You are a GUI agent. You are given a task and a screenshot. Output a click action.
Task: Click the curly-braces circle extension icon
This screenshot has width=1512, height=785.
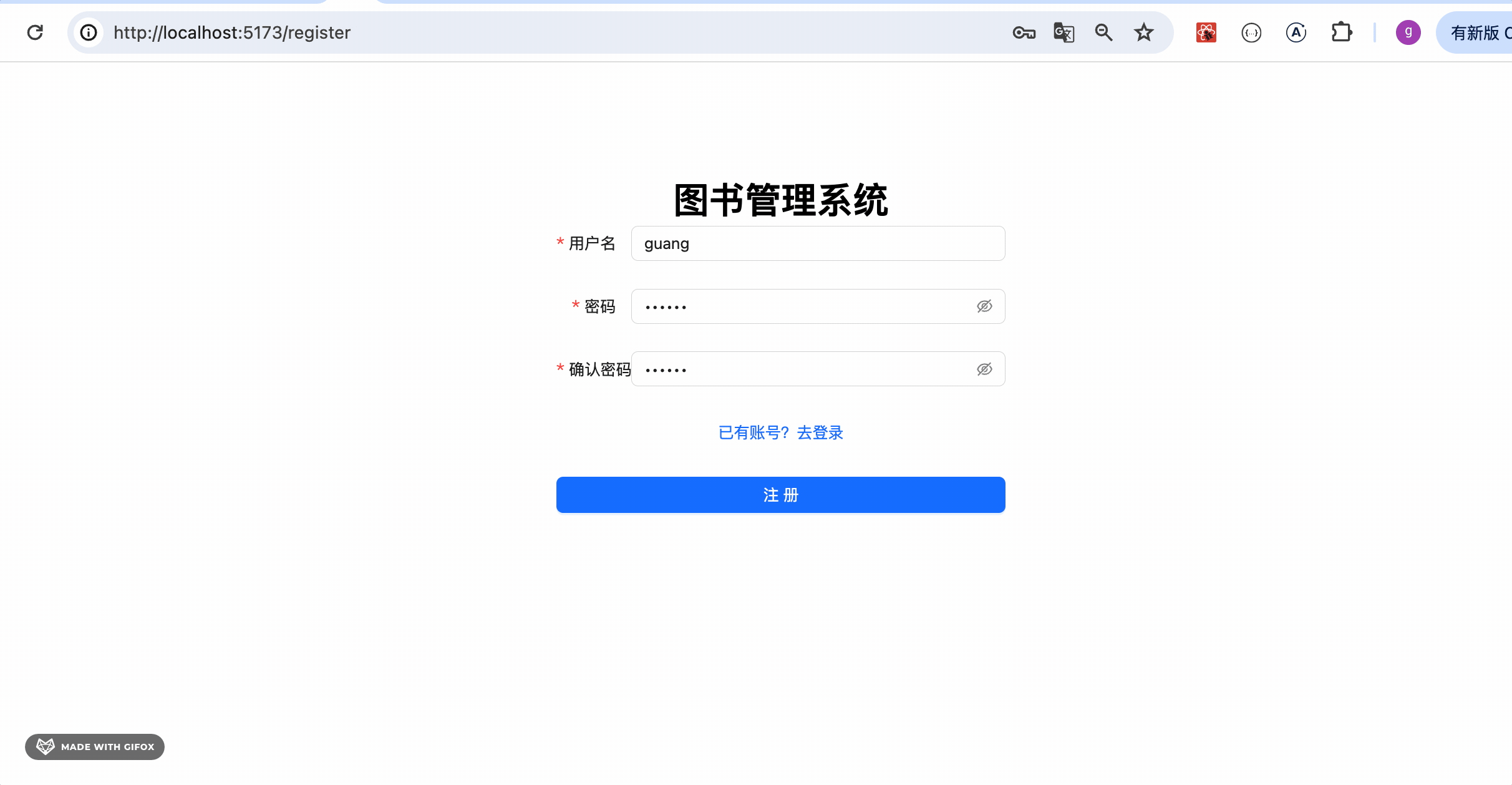(x=1251, y=32)
